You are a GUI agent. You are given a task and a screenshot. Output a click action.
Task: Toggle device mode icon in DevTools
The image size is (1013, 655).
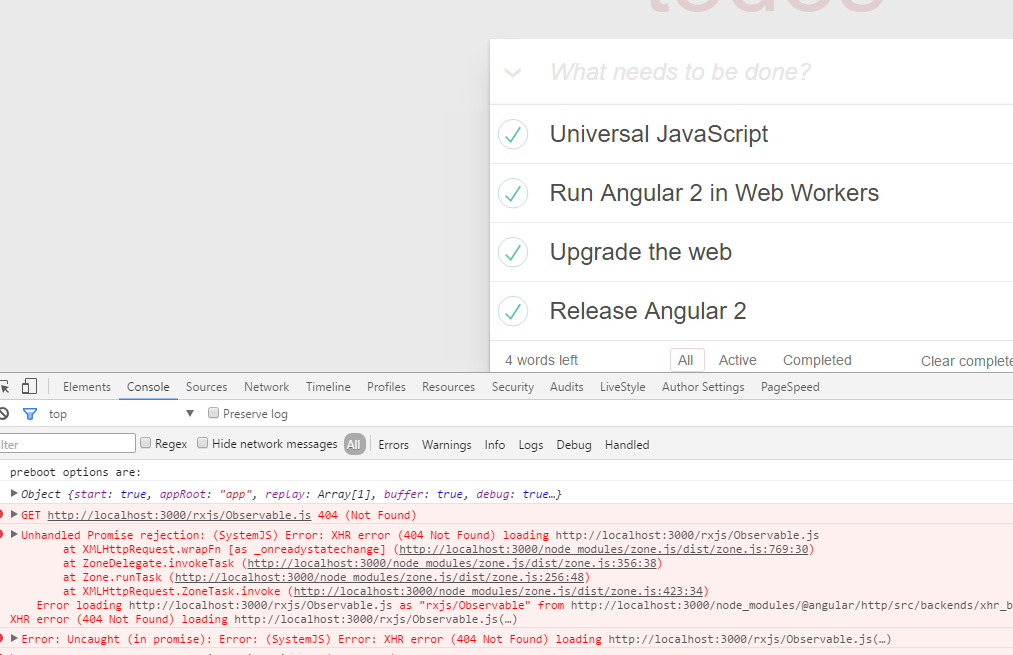pyautogui.click(x=29, y=386)
